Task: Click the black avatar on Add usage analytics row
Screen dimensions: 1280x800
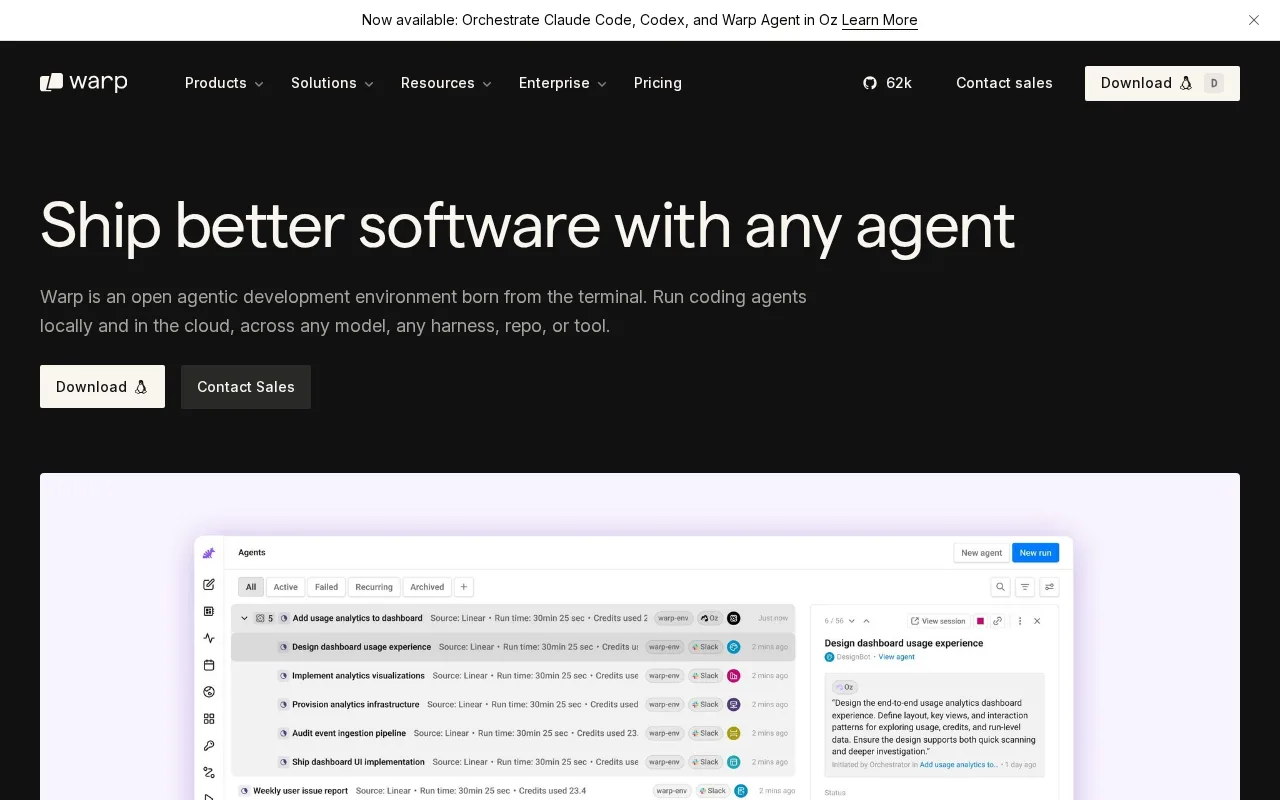Action: coord(733,618)
